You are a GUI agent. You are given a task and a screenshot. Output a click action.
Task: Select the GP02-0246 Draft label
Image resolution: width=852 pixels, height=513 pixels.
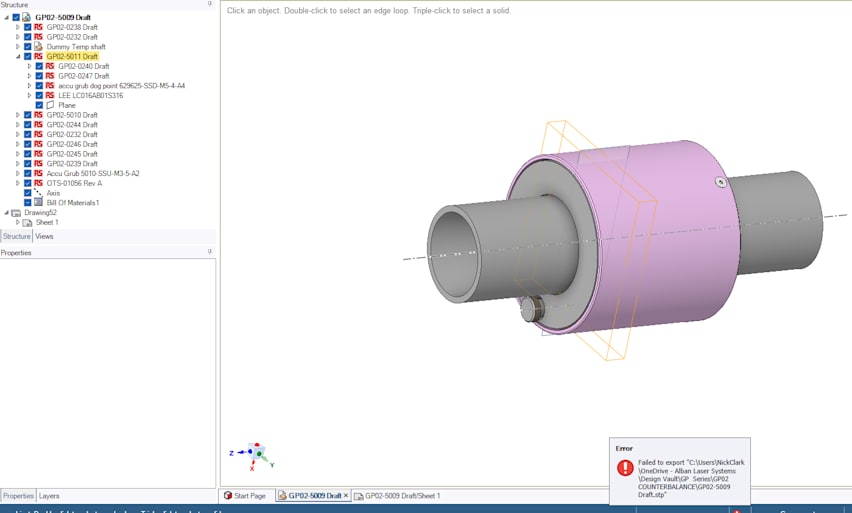tap(72, 145)
